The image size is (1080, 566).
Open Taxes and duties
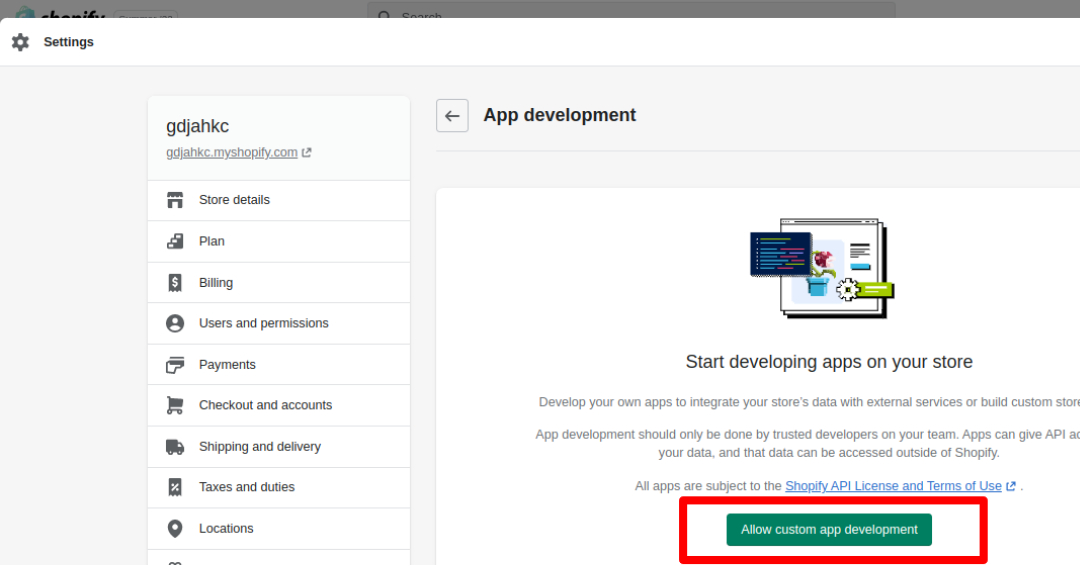(279, 488)
